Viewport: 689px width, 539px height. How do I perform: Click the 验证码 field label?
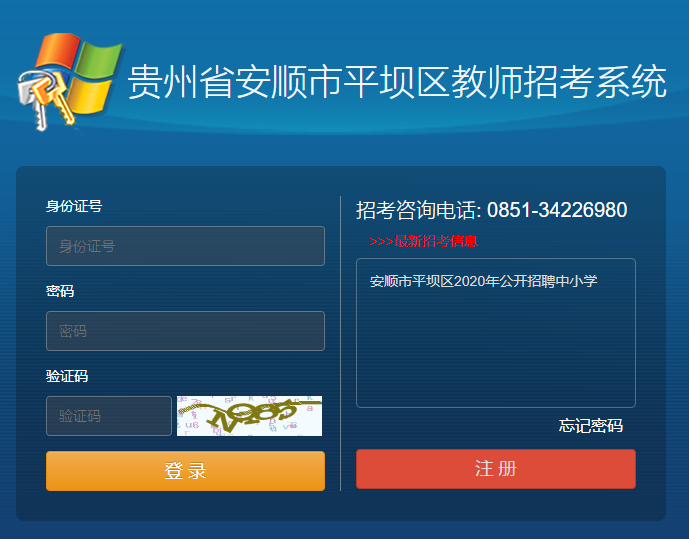tap(67, 377)
